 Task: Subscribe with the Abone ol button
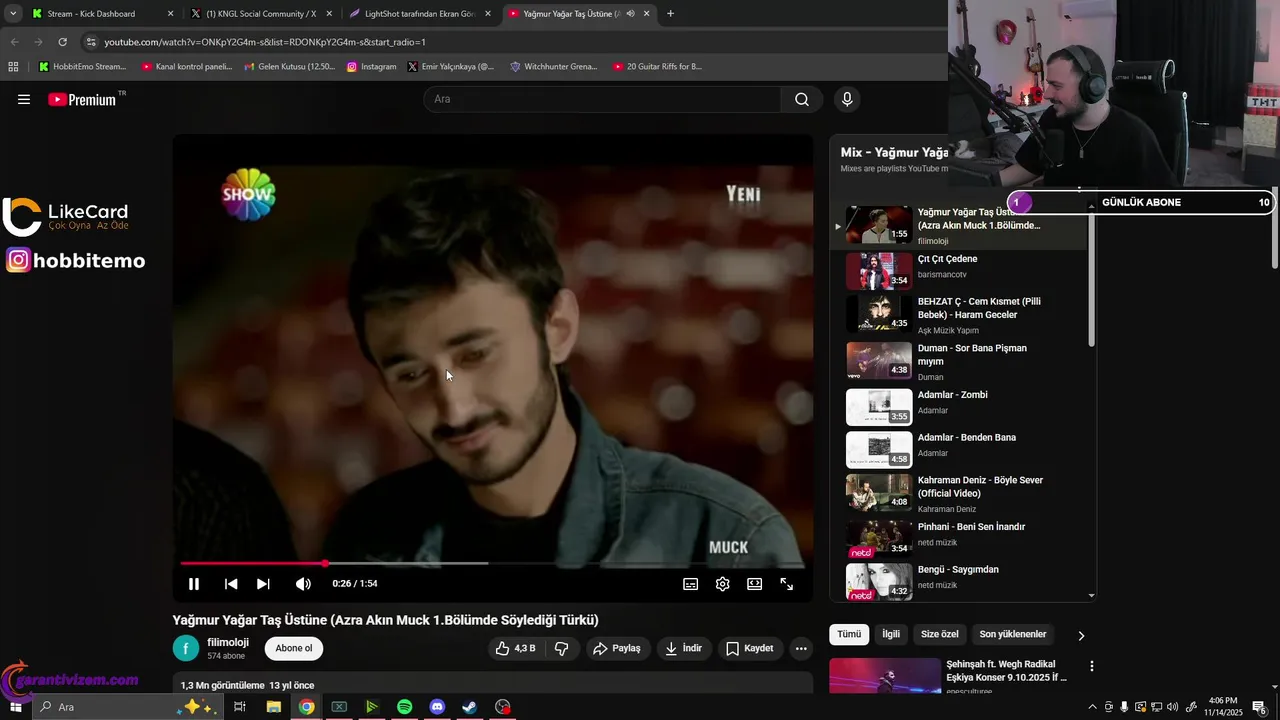tap(294, 648)
